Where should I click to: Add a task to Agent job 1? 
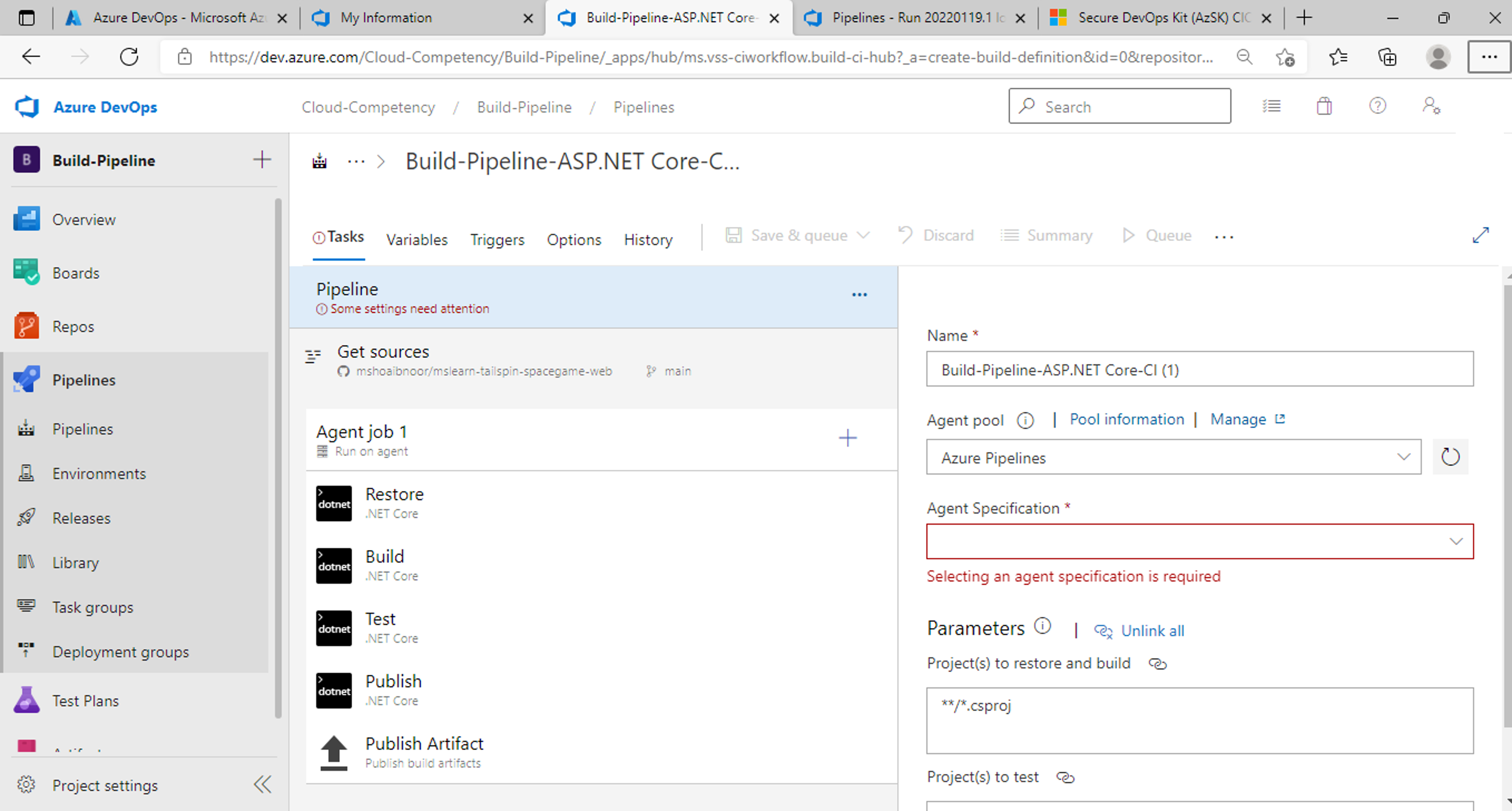click(848, 437)
